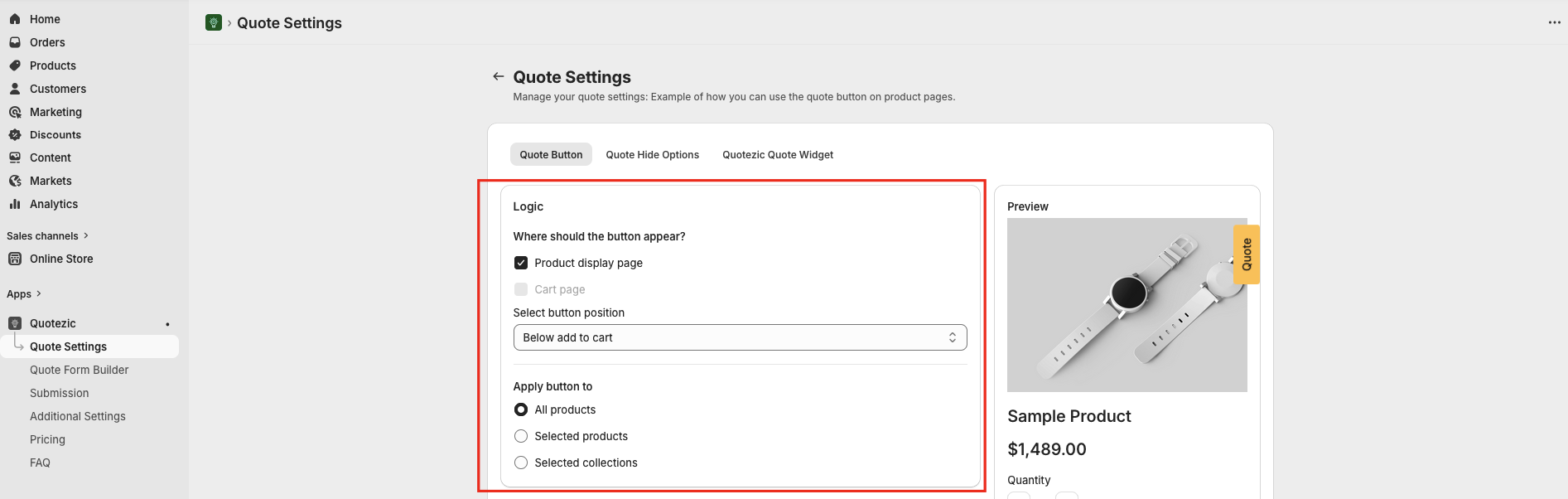Click the Home icon in sidebar
1568x499 pixels.
point(15,19)
